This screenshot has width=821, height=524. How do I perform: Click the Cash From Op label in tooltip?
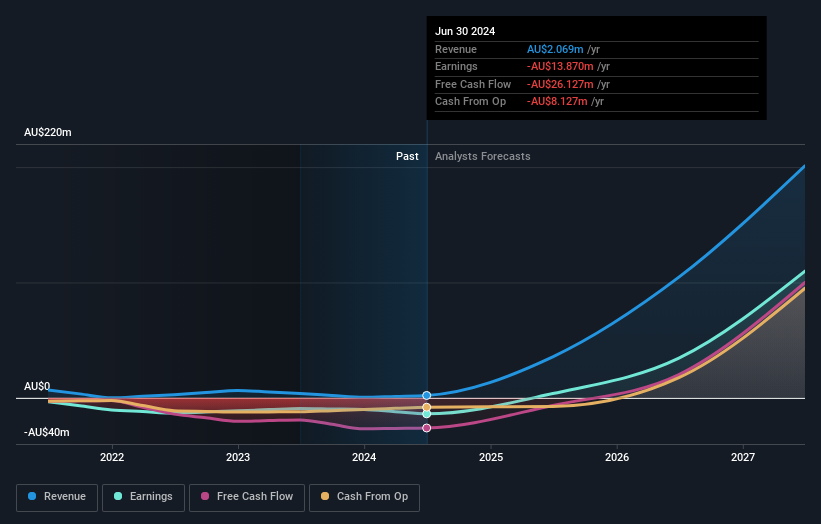coord(470,102)
